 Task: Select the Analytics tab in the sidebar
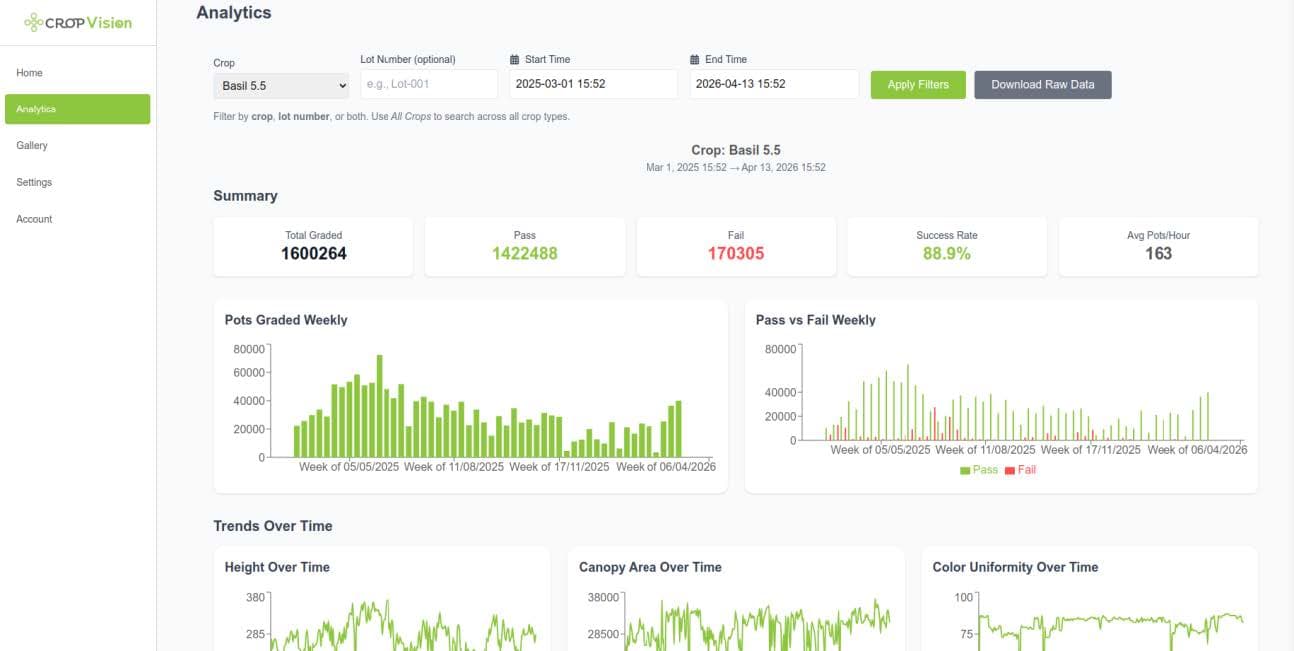tap(38, 109)
